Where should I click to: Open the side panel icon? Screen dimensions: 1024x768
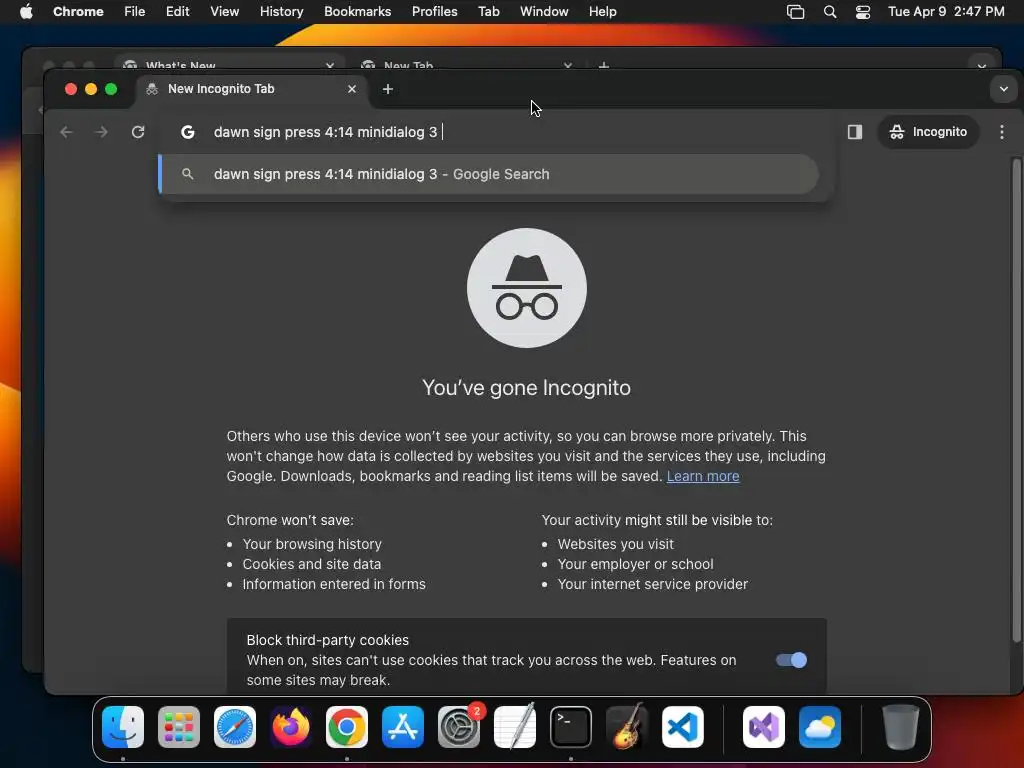click(855, 132)
